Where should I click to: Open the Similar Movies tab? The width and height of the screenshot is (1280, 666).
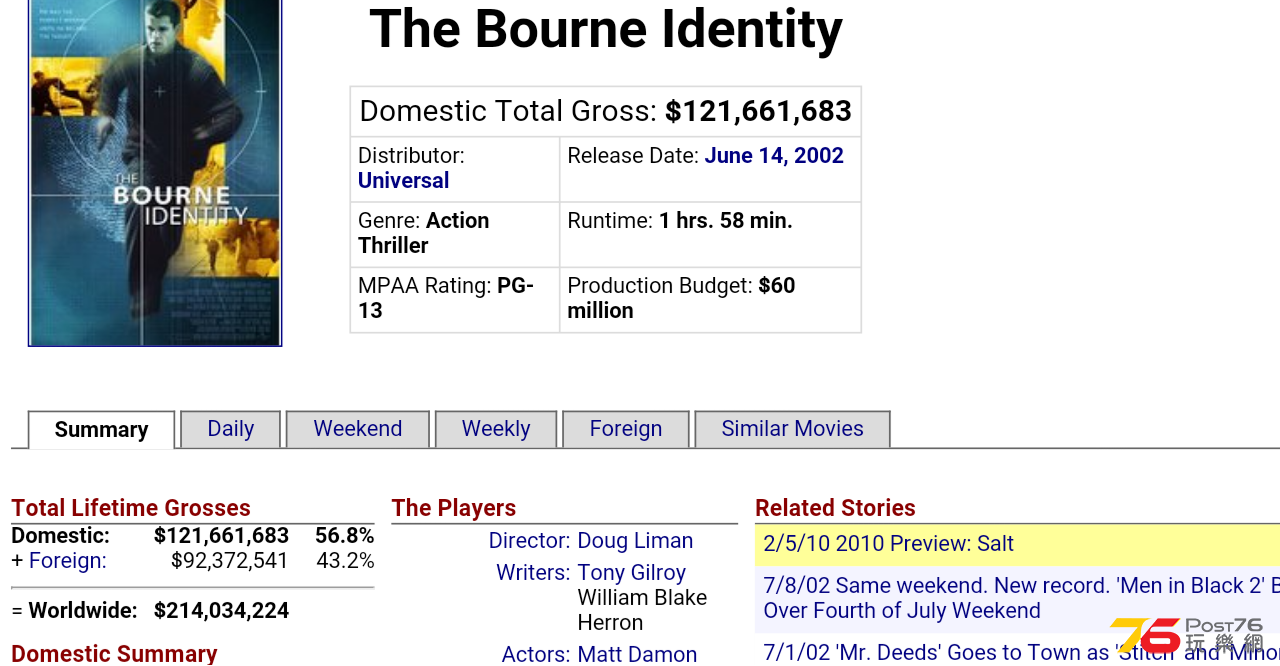(792, 429)
